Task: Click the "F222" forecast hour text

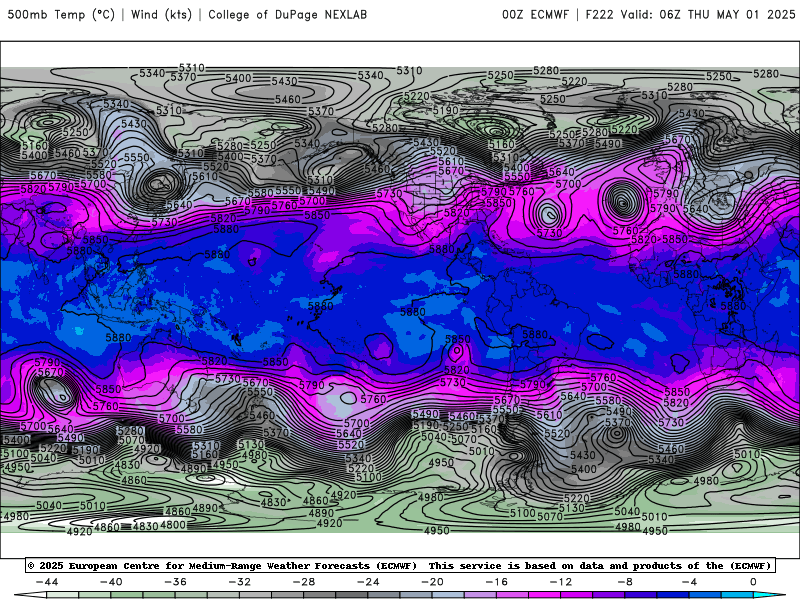Action: point(599,14)
